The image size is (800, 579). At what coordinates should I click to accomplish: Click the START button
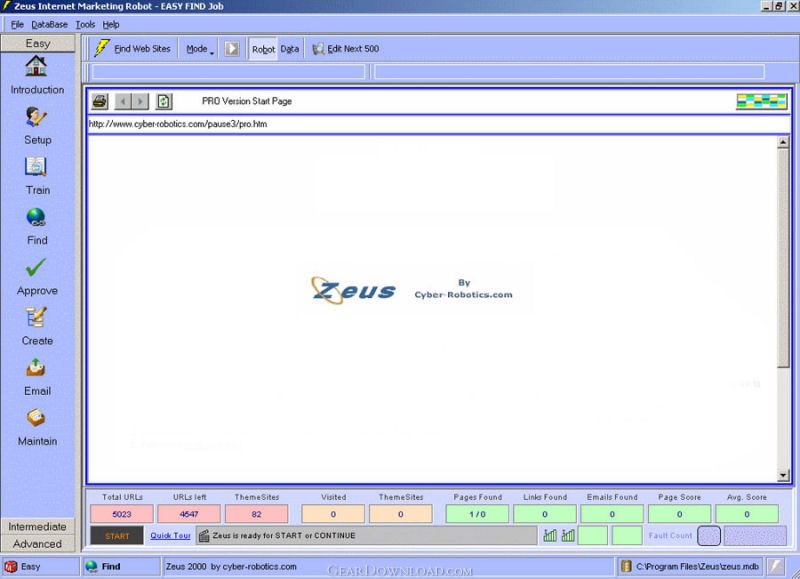point(117,536)
